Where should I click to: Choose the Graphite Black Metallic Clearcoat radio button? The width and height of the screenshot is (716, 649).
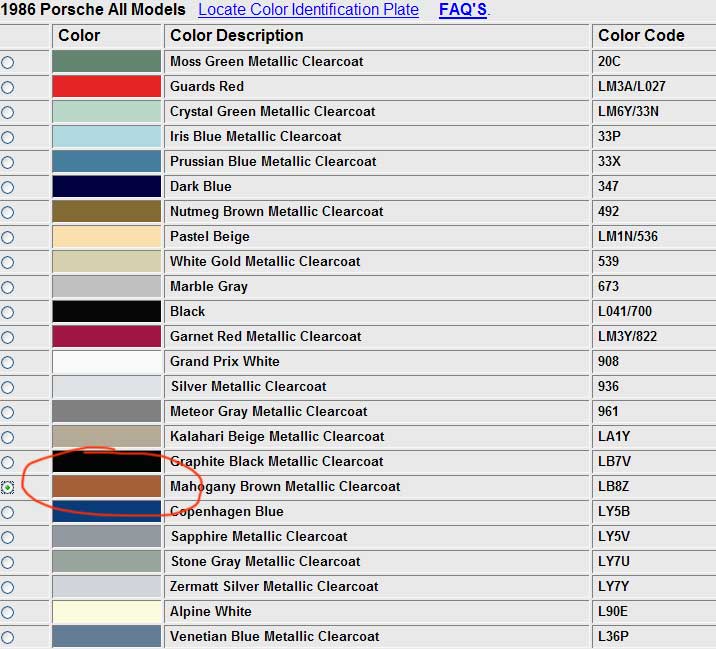pyautogui.click(x=7, y=463)
